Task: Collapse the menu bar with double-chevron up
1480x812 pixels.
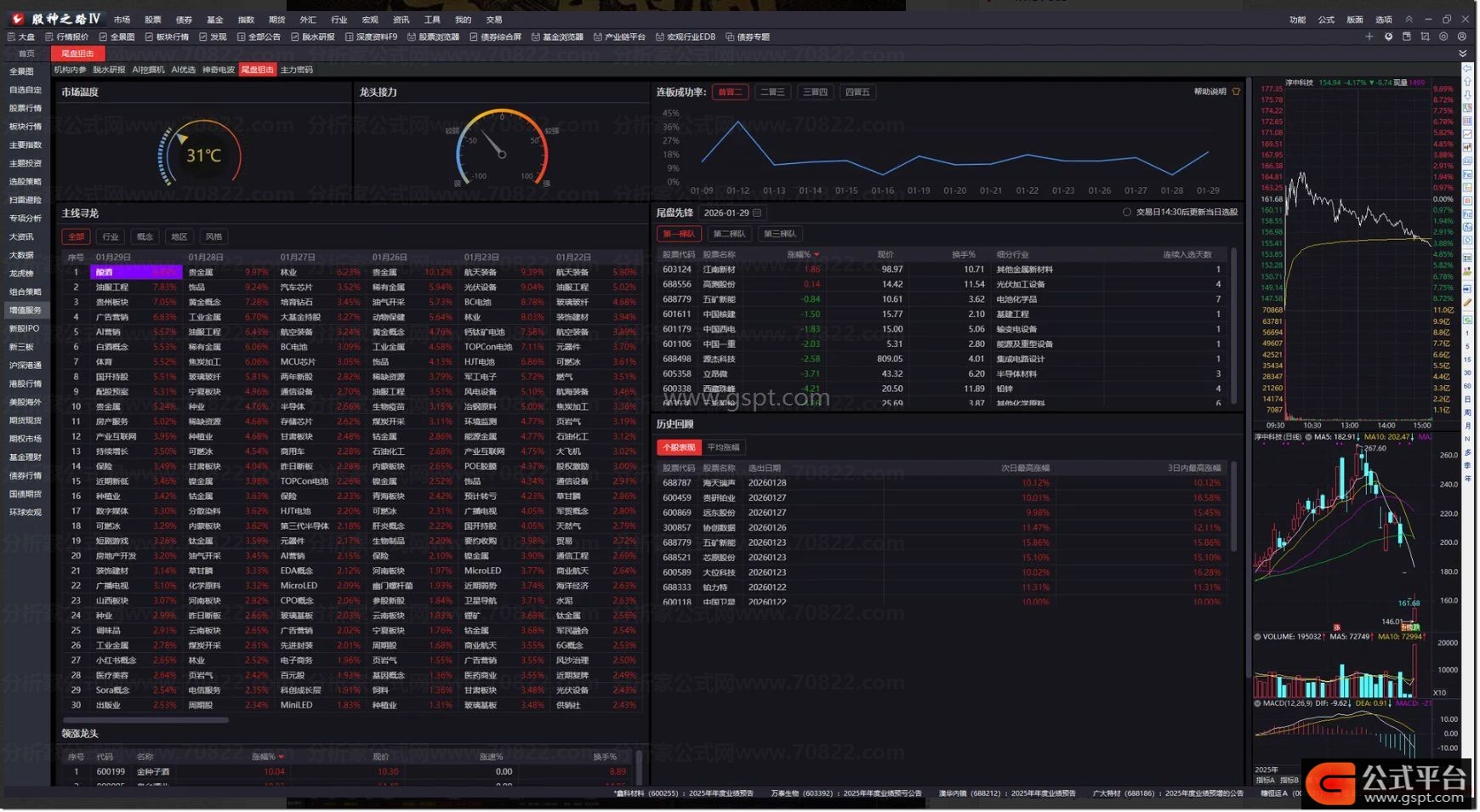Action: 1409,20
